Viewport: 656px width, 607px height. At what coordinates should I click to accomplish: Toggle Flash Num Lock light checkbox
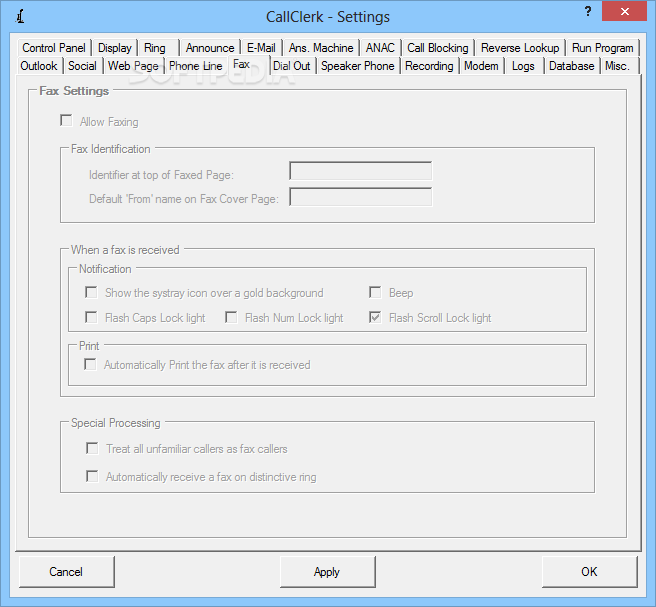[231, 317]
